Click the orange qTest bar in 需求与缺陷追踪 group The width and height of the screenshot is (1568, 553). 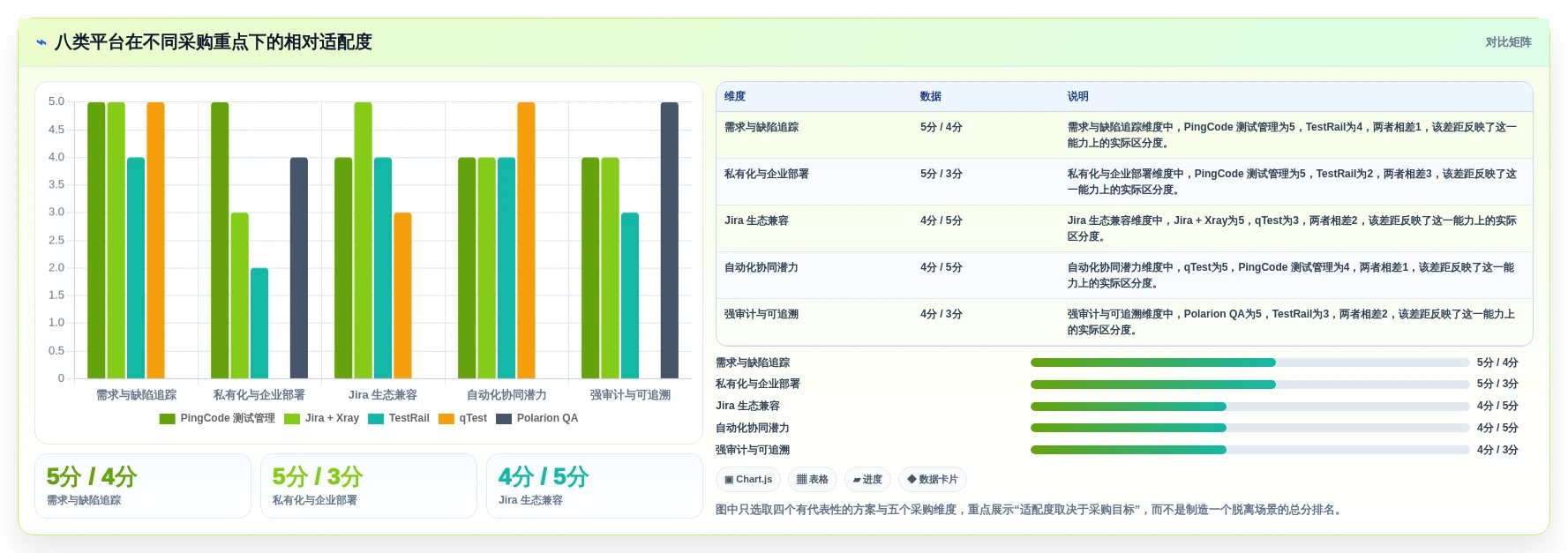[155, 241]
